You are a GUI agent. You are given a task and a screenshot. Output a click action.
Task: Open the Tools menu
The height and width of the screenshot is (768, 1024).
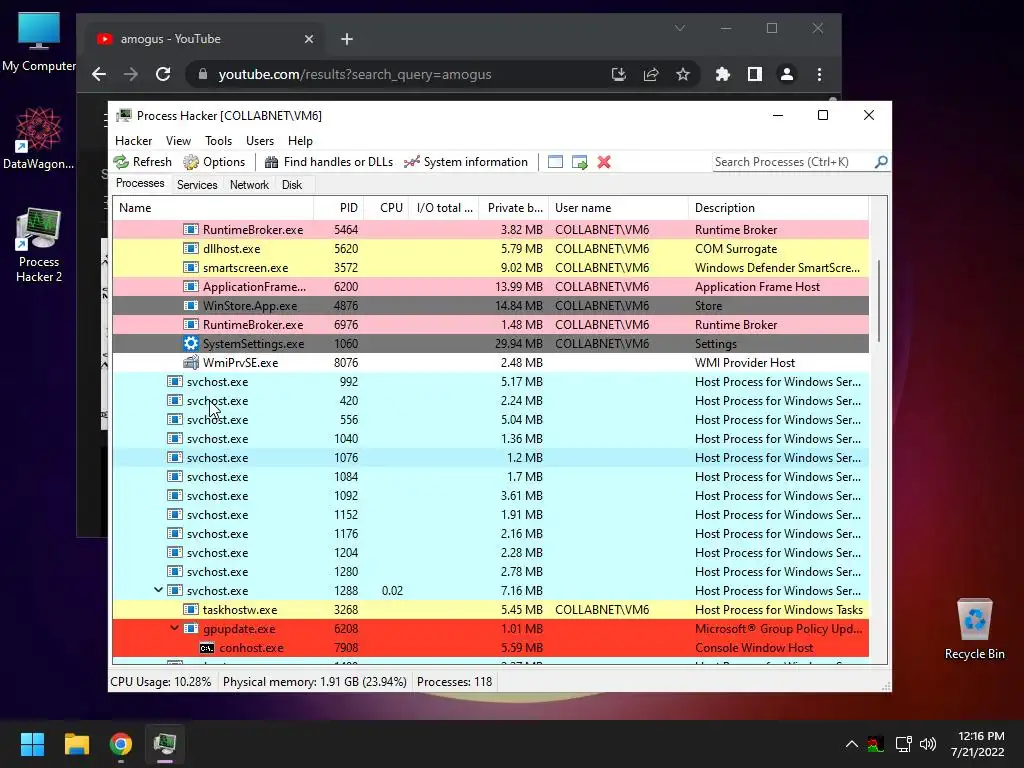pos(218,141)
